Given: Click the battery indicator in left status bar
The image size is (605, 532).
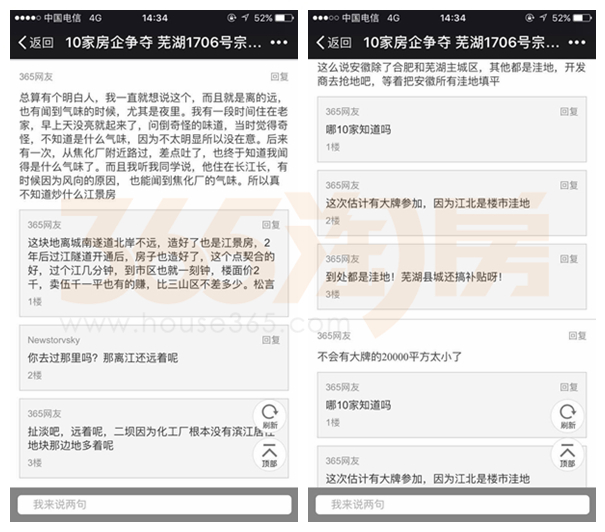Looking at the screenshot, I should (284, 18).
